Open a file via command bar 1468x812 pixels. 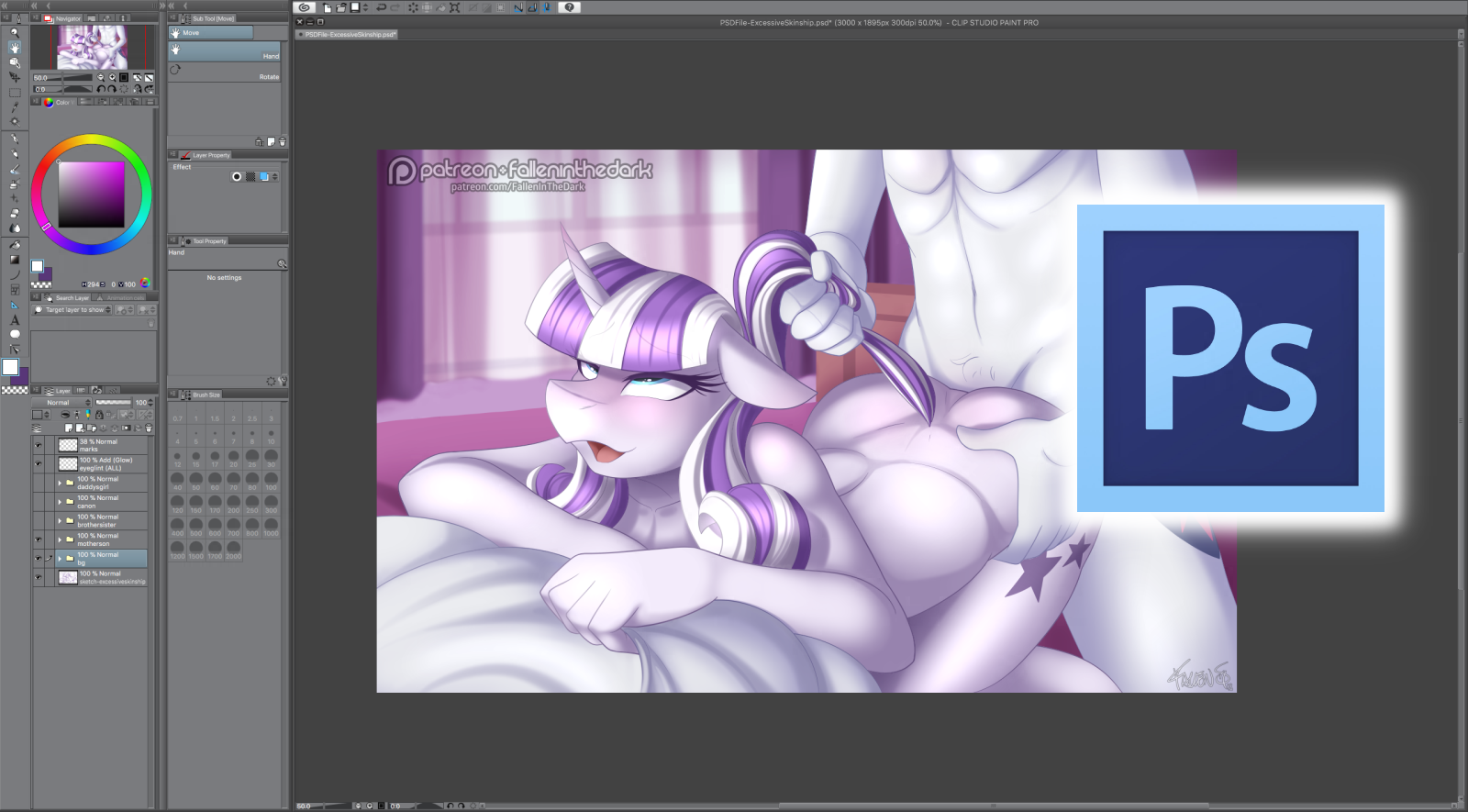(340, 7)
